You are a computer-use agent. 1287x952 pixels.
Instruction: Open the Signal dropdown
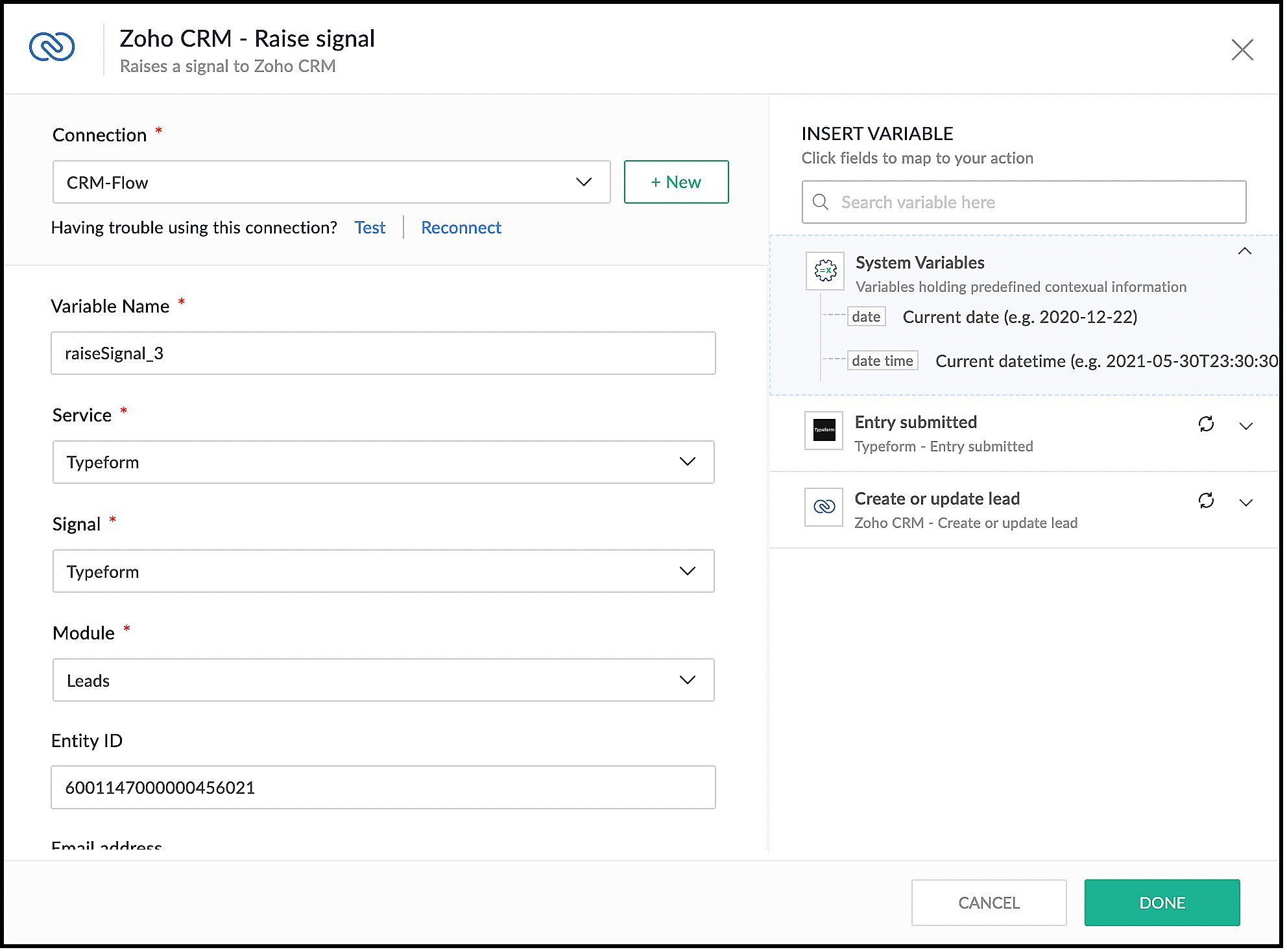(383, 571)
